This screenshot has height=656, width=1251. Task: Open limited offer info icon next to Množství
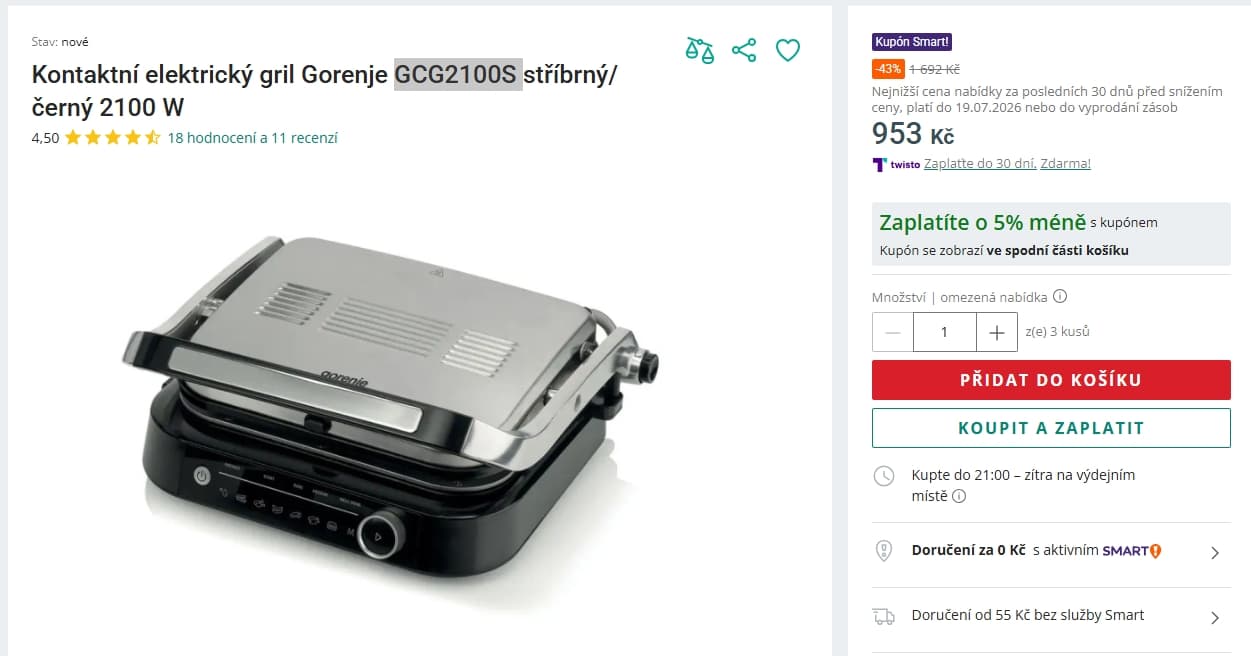tap(1060, 296)
